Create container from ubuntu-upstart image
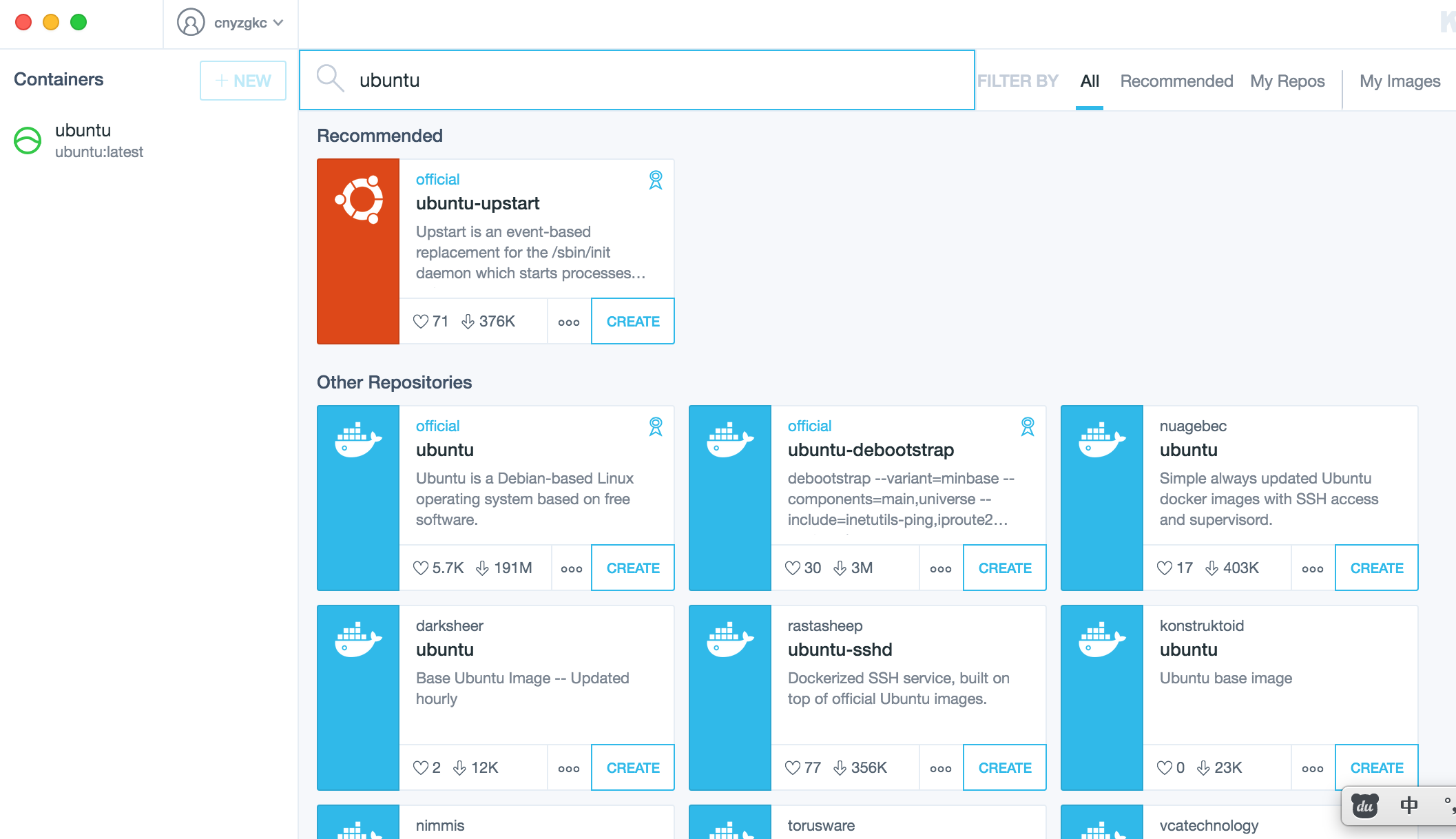This screenshot has width=1456, height=839. pos(633,322)
